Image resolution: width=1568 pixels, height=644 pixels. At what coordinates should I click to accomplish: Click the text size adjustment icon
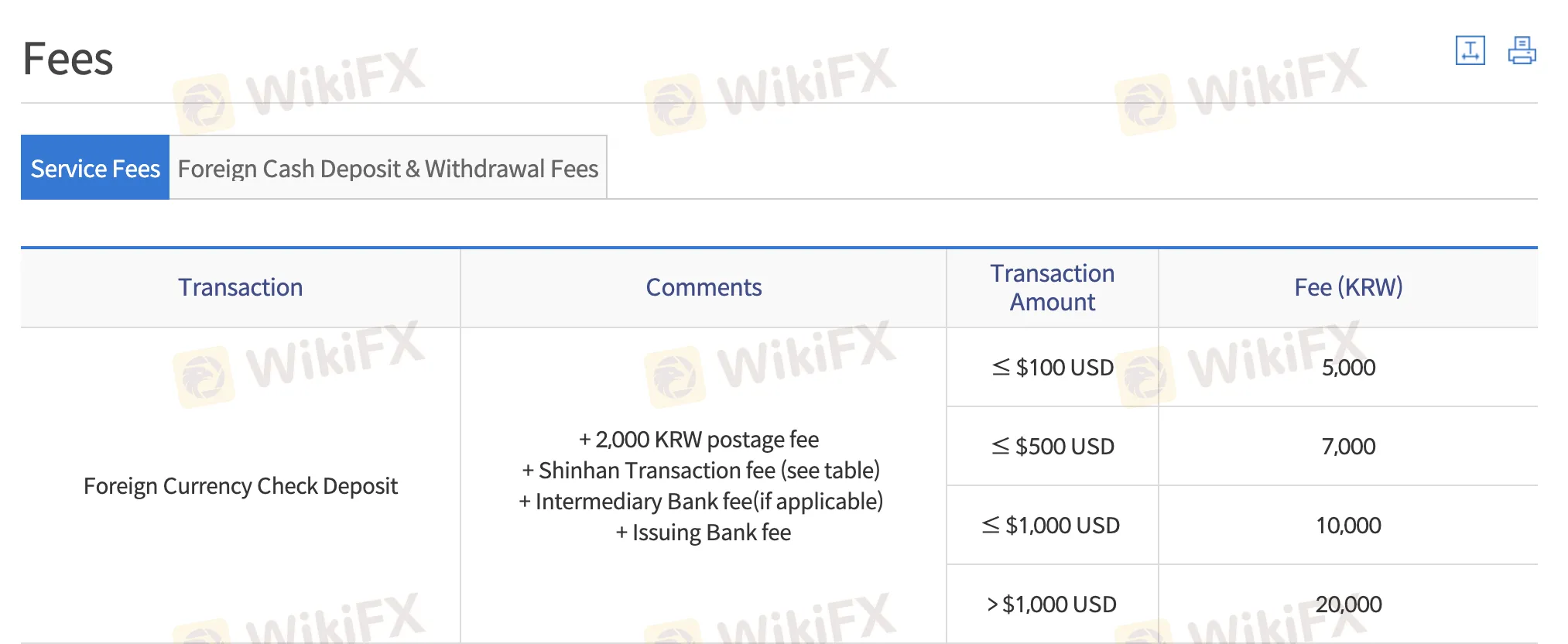(1470, 50)
